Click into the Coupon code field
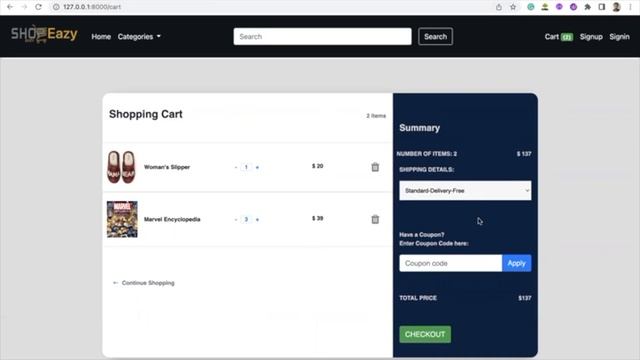The height and width of the screenshot is (360, 640). pyautogui.click(x=451, y=263)
